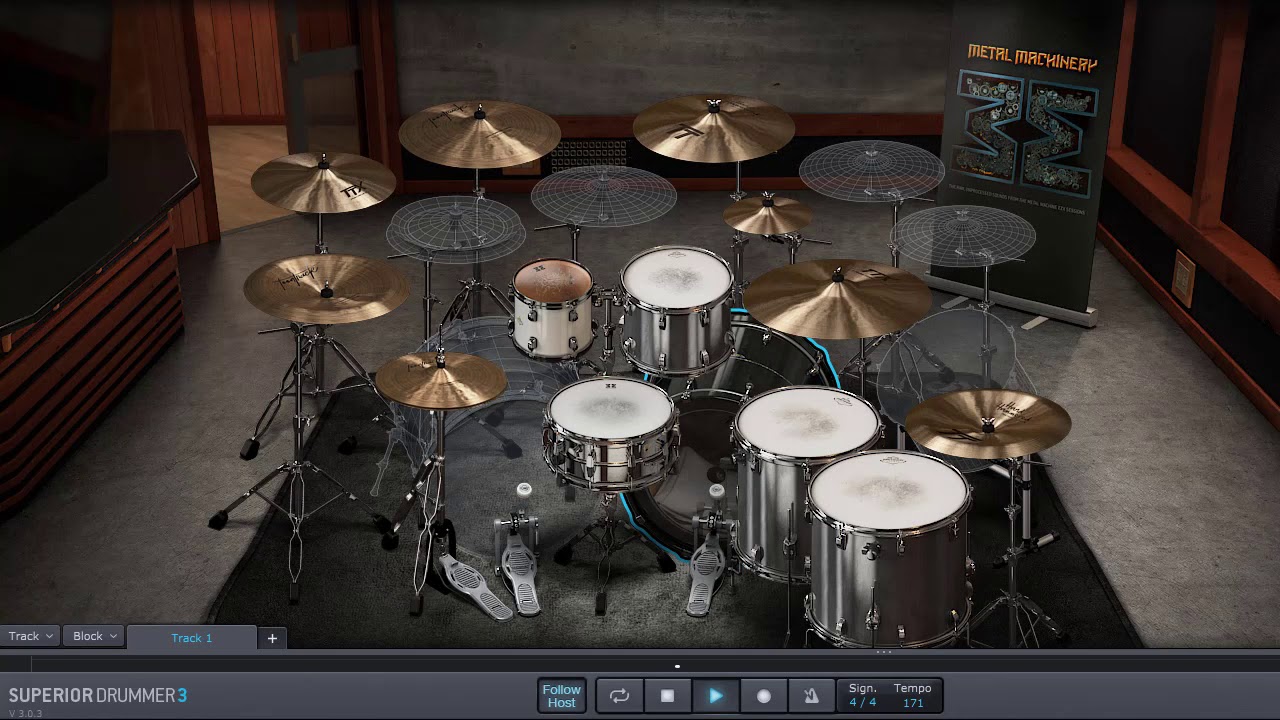Viewport: 1280px width, 720px height.
Task: Select the Track 1 tab
Action: click(x=191, y=637)
